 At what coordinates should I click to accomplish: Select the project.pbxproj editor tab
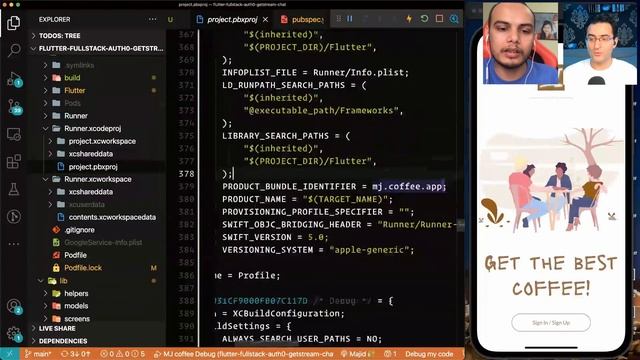232,20
